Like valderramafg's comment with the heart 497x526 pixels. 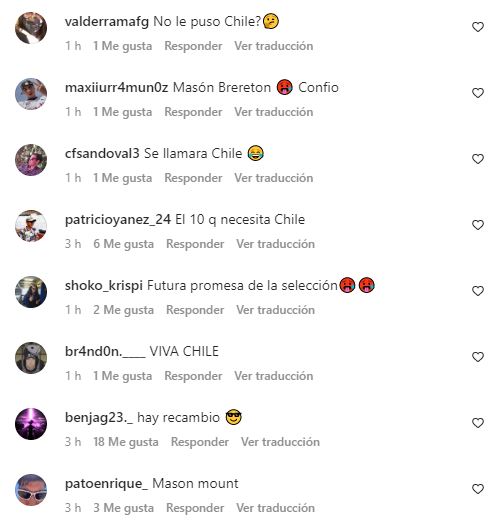coord(478,27)
